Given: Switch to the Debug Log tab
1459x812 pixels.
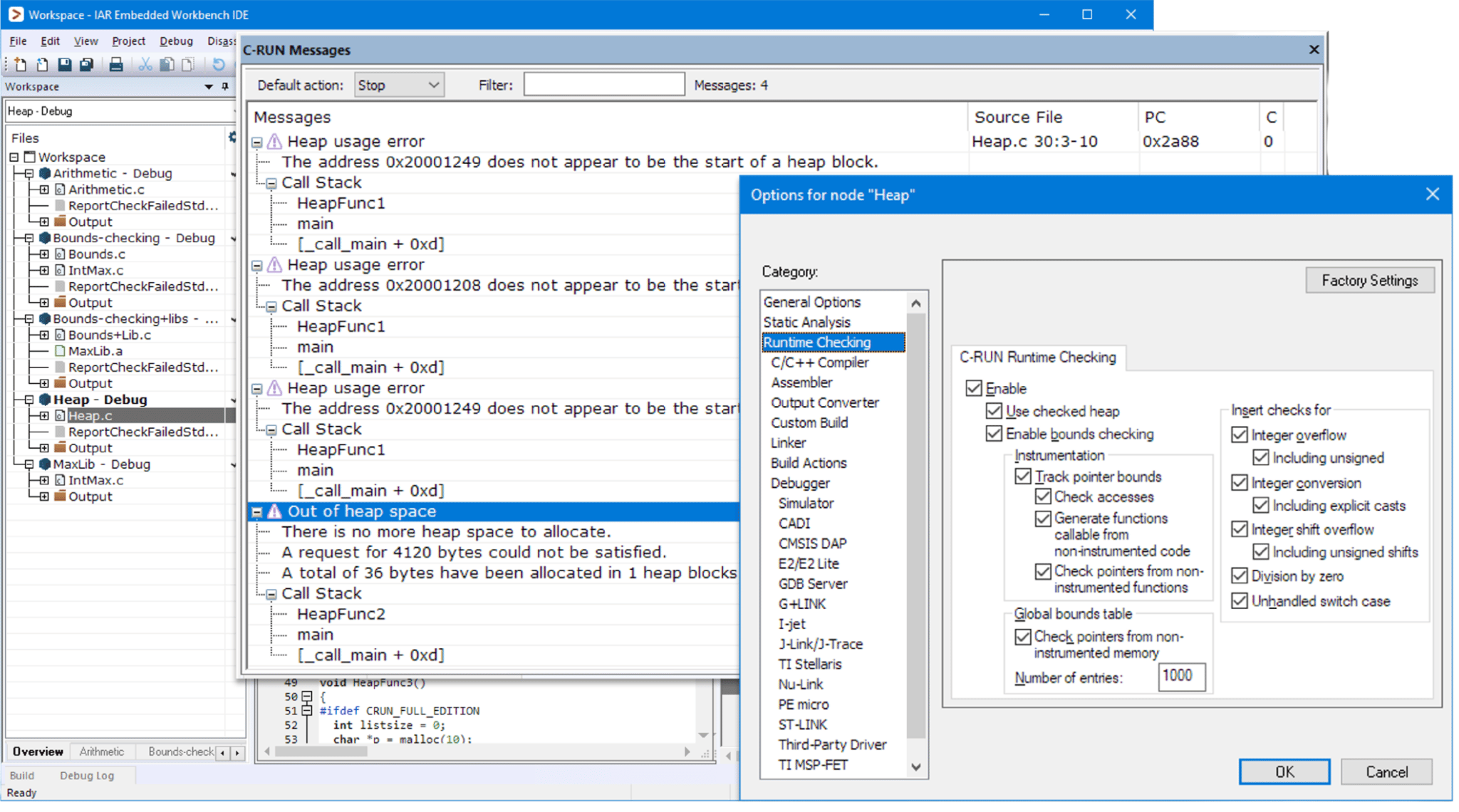Looking at the screenshot, I should point(87,776).
